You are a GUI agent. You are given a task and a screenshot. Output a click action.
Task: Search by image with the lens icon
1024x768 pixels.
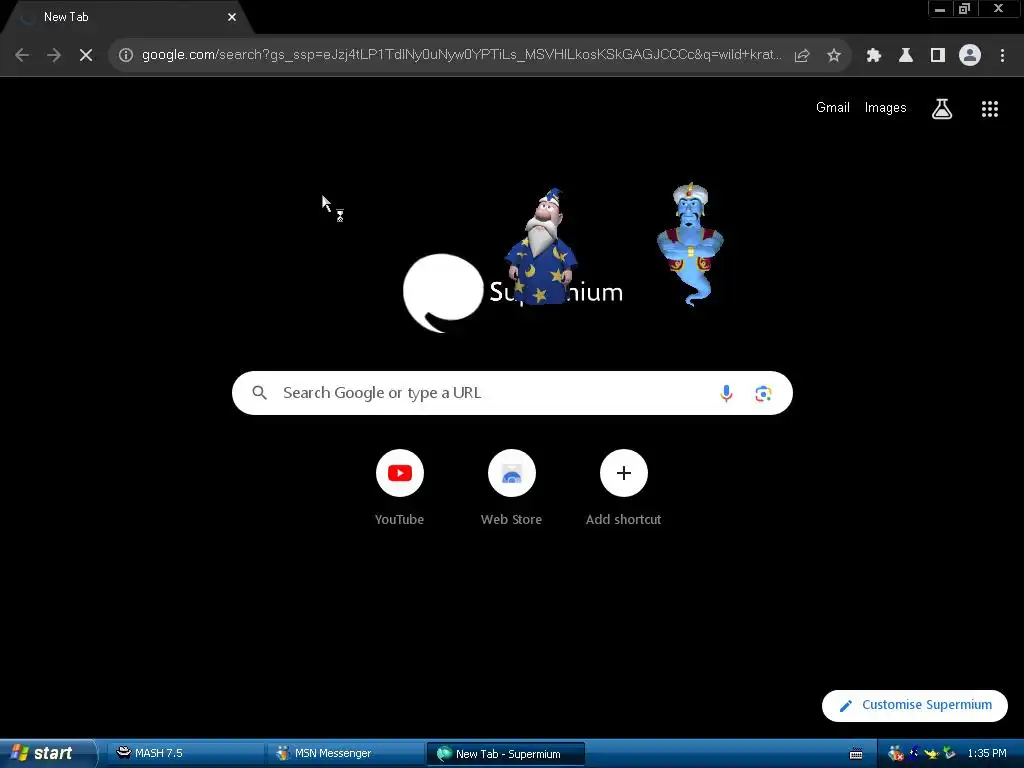coord(763,393)
